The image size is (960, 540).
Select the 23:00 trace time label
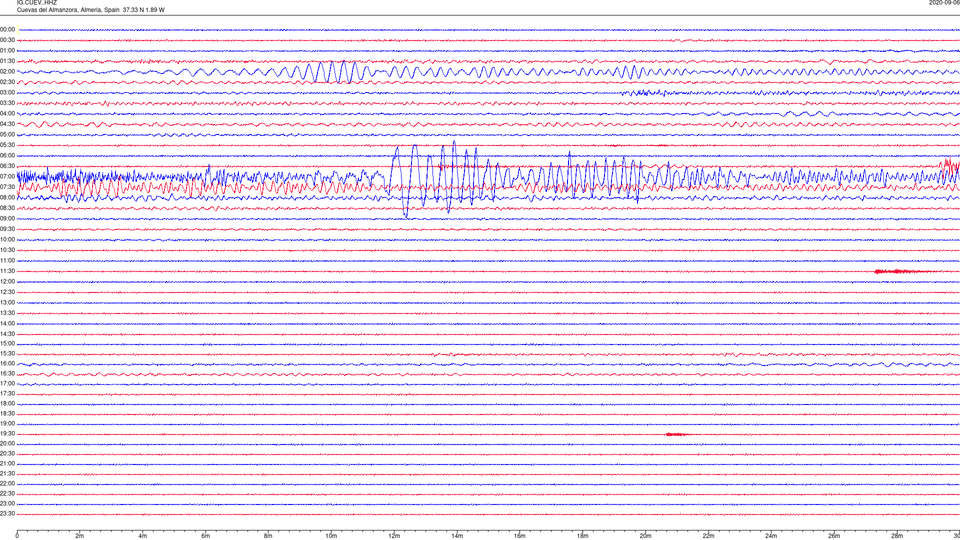[x=8, y=504]
